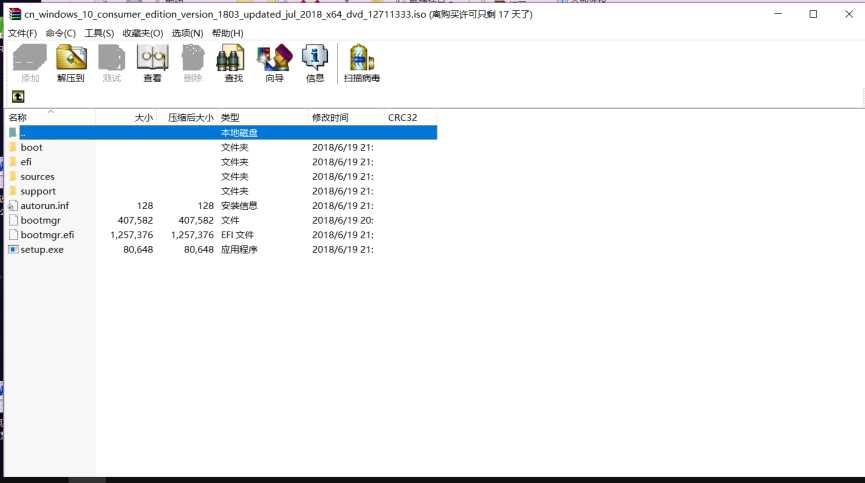Image resolution: width=865 pixels, height=483 pixels.
Task: Click the setup.exe application icon
Action: [13, 249]
